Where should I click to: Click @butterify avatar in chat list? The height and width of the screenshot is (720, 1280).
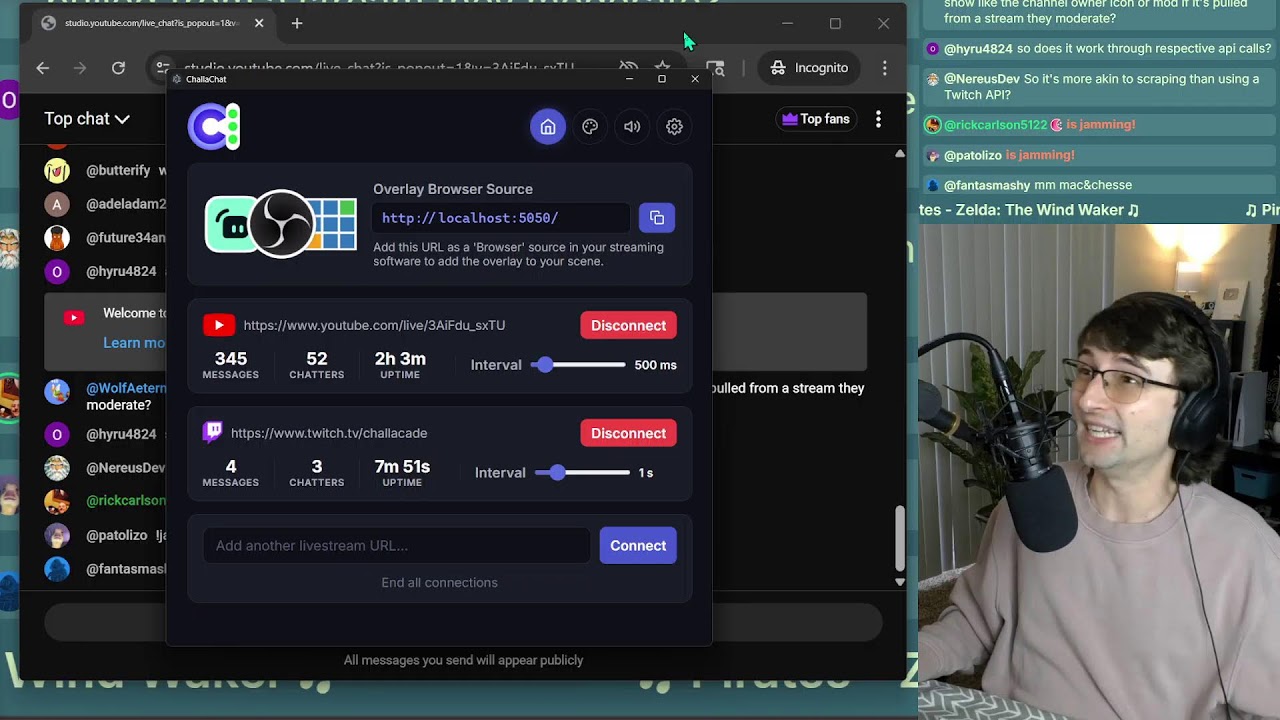click(x=57, y=170)
